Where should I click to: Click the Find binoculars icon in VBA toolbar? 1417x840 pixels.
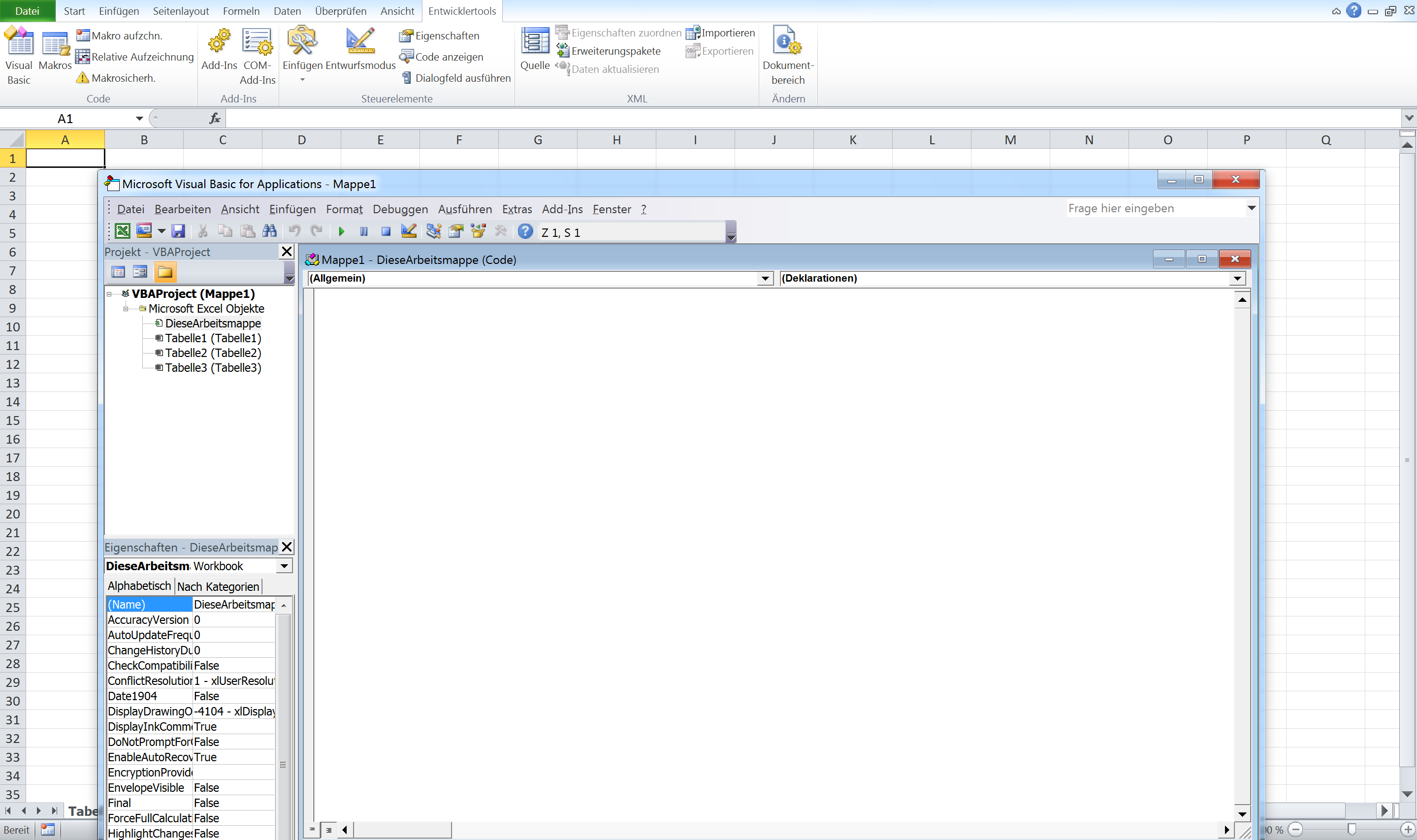pos(269,231)
